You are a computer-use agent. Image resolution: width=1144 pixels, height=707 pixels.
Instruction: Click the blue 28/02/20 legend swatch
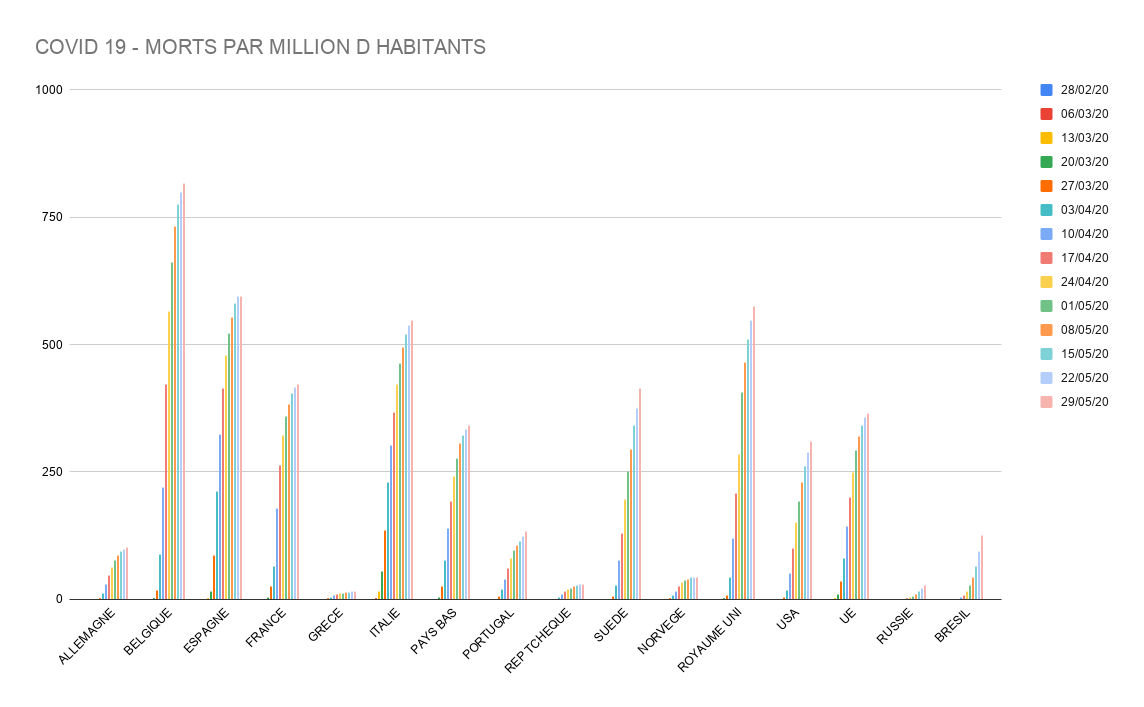[x=1047, y=90]
